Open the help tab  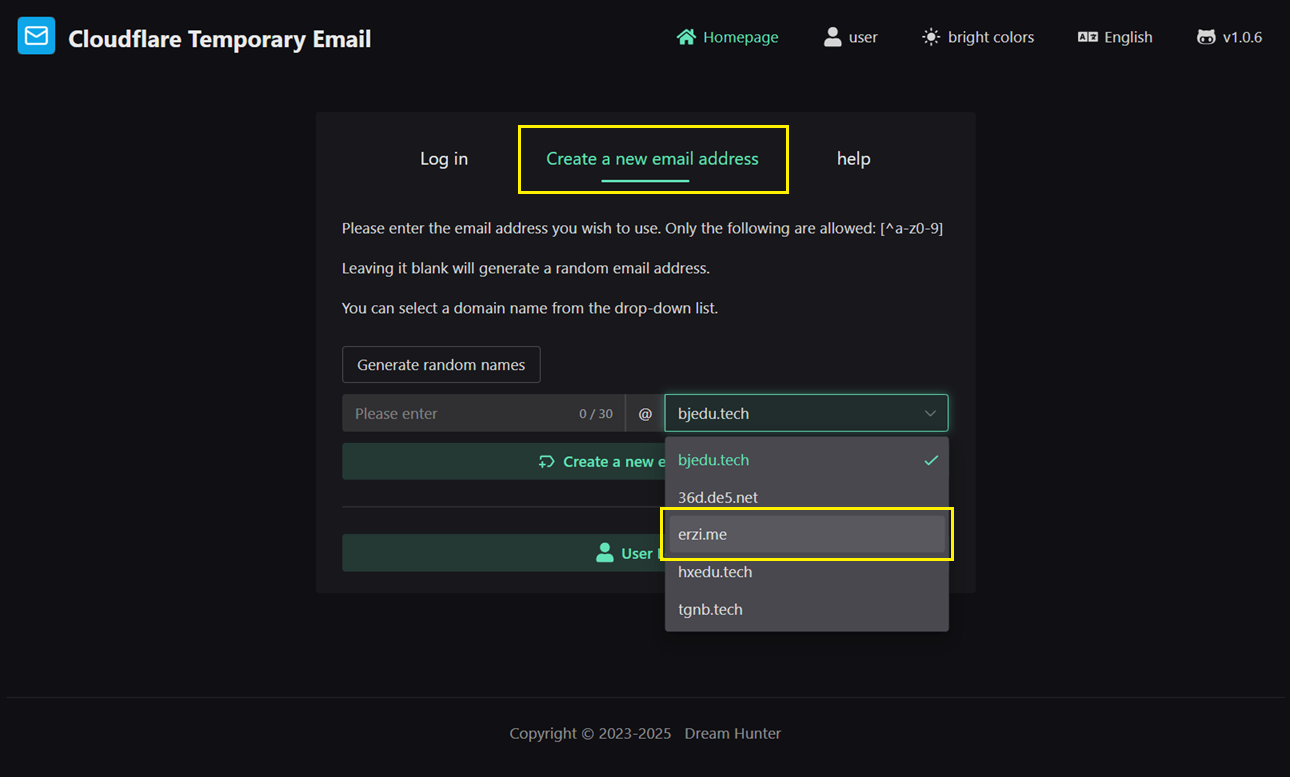pyautogui.click(x=853, y=159)
